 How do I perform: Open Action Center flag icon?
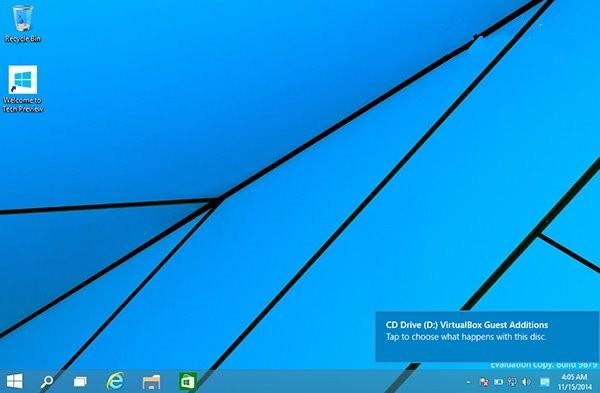(x=484, y=382)
